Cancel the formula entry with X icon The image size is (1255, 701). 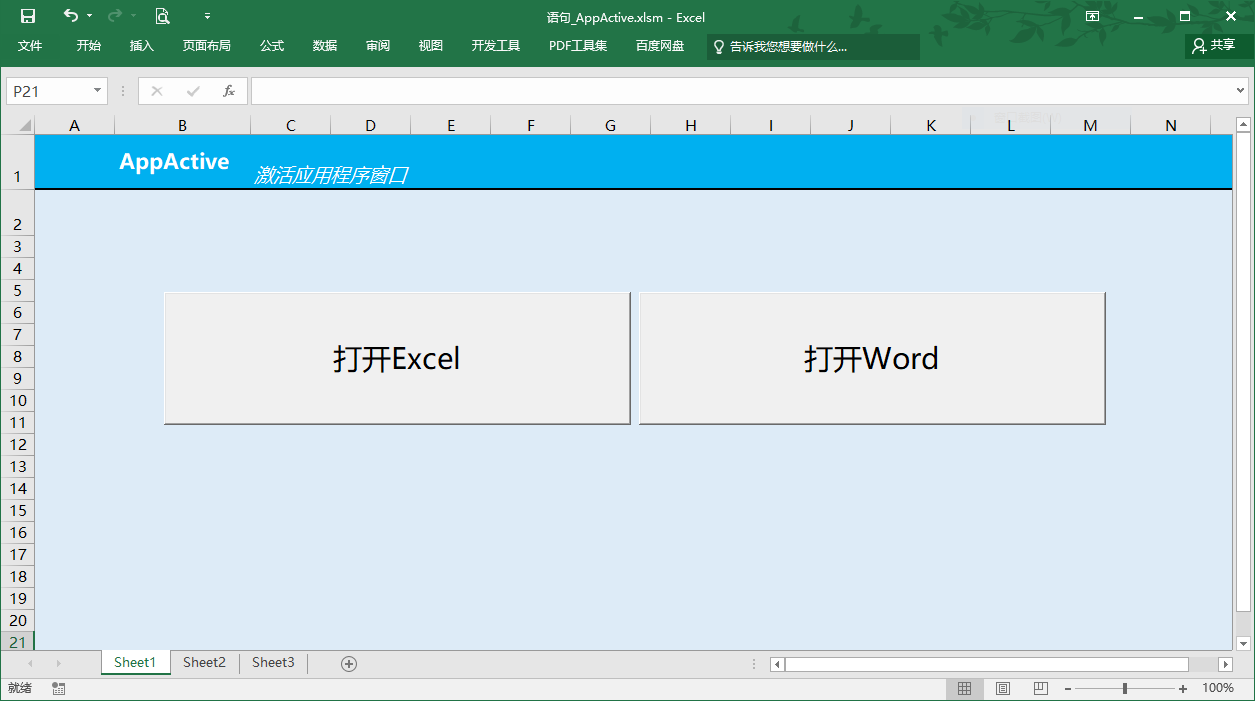pyautogui.click(x=157, y=91)
